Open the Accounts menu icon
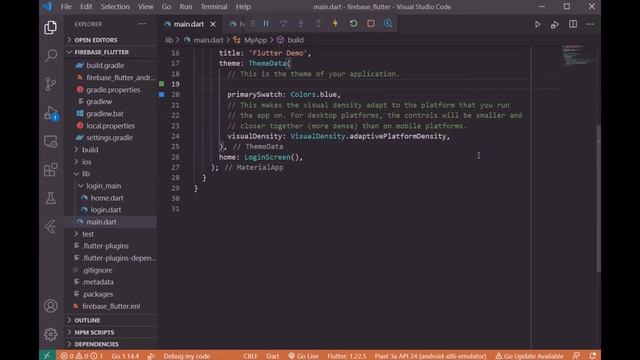Image resolution: width=640 pixels, height=360 pixels. (x=51, y=306)
